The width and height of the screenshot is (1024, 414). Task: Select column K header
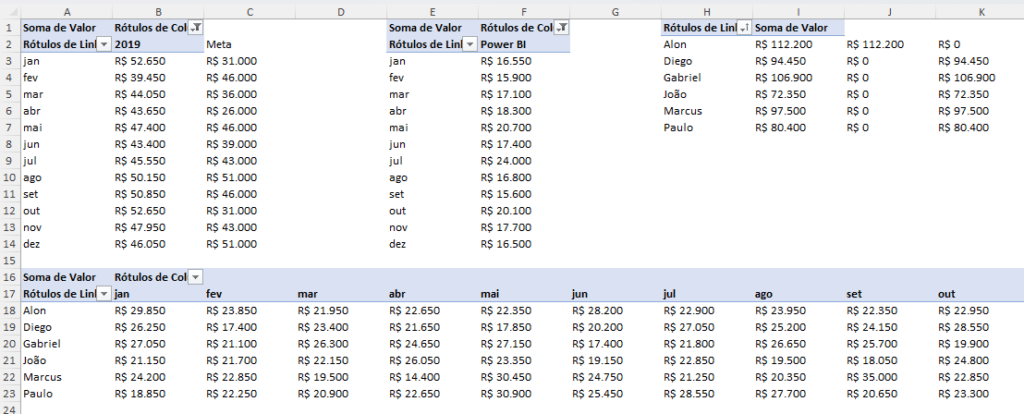(x=980, y=12)
